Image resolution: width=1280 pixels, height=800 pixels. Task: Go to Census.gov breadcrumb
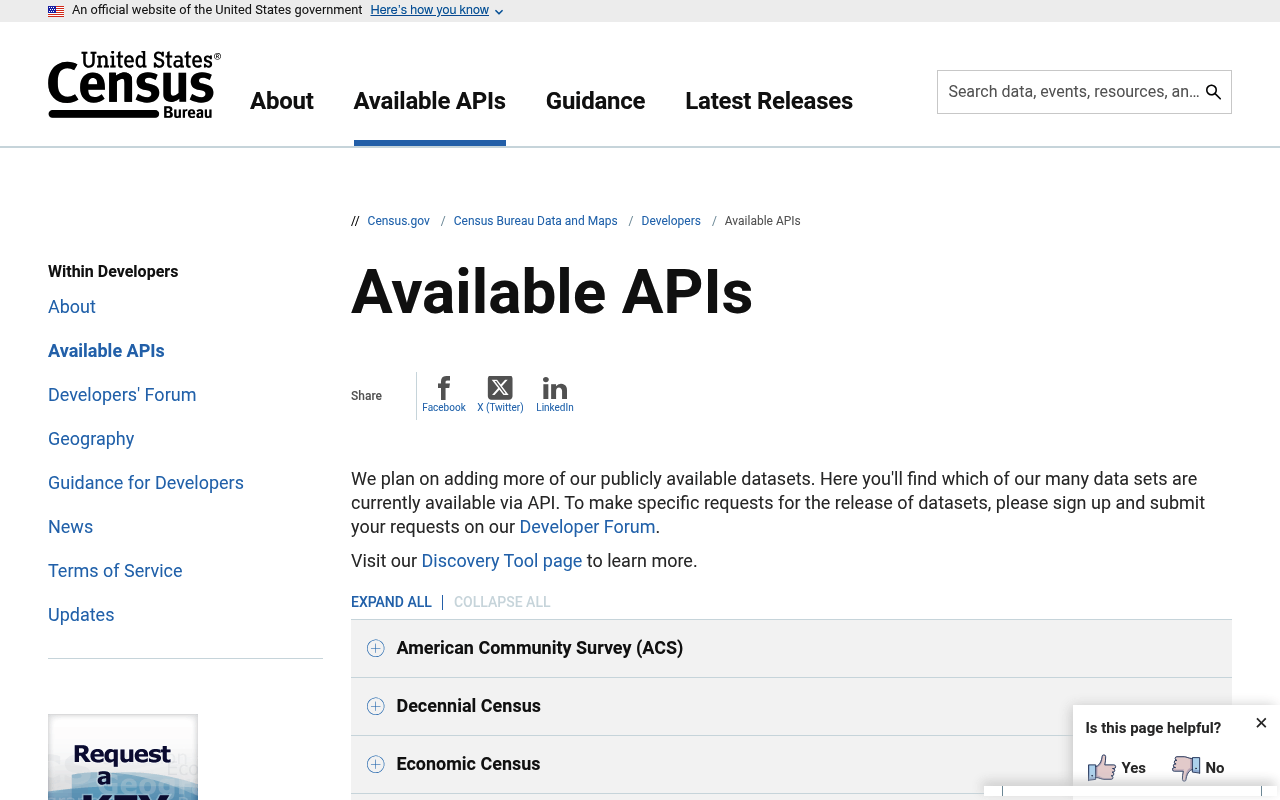[x=398, y=221]
